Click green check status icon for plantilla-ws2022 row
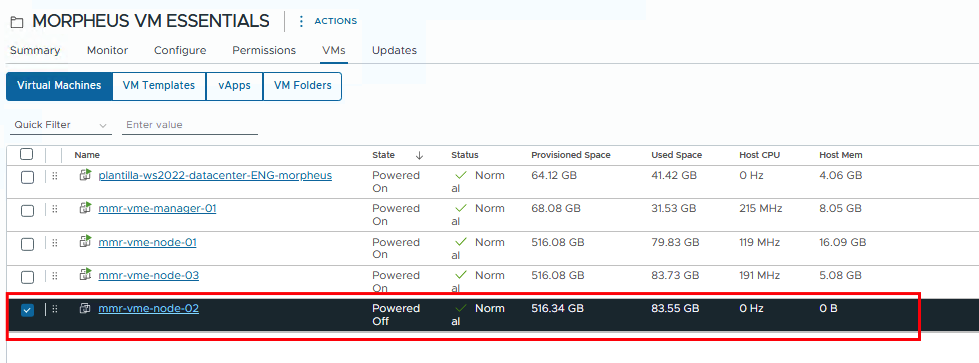The image size is (979, 363). click(461, 175)
